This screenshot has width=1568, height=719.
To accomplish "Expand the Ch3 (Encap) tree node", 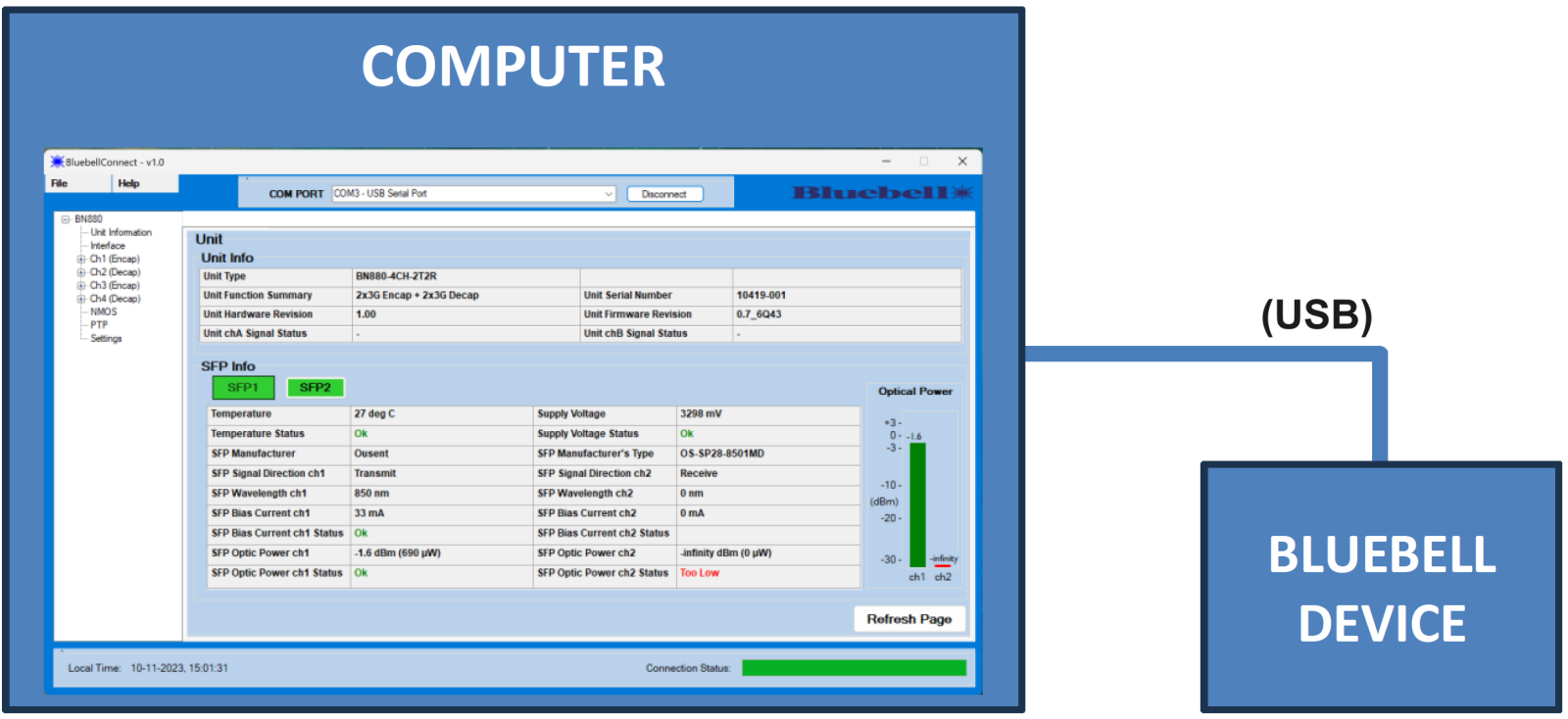I will [81, 286].
